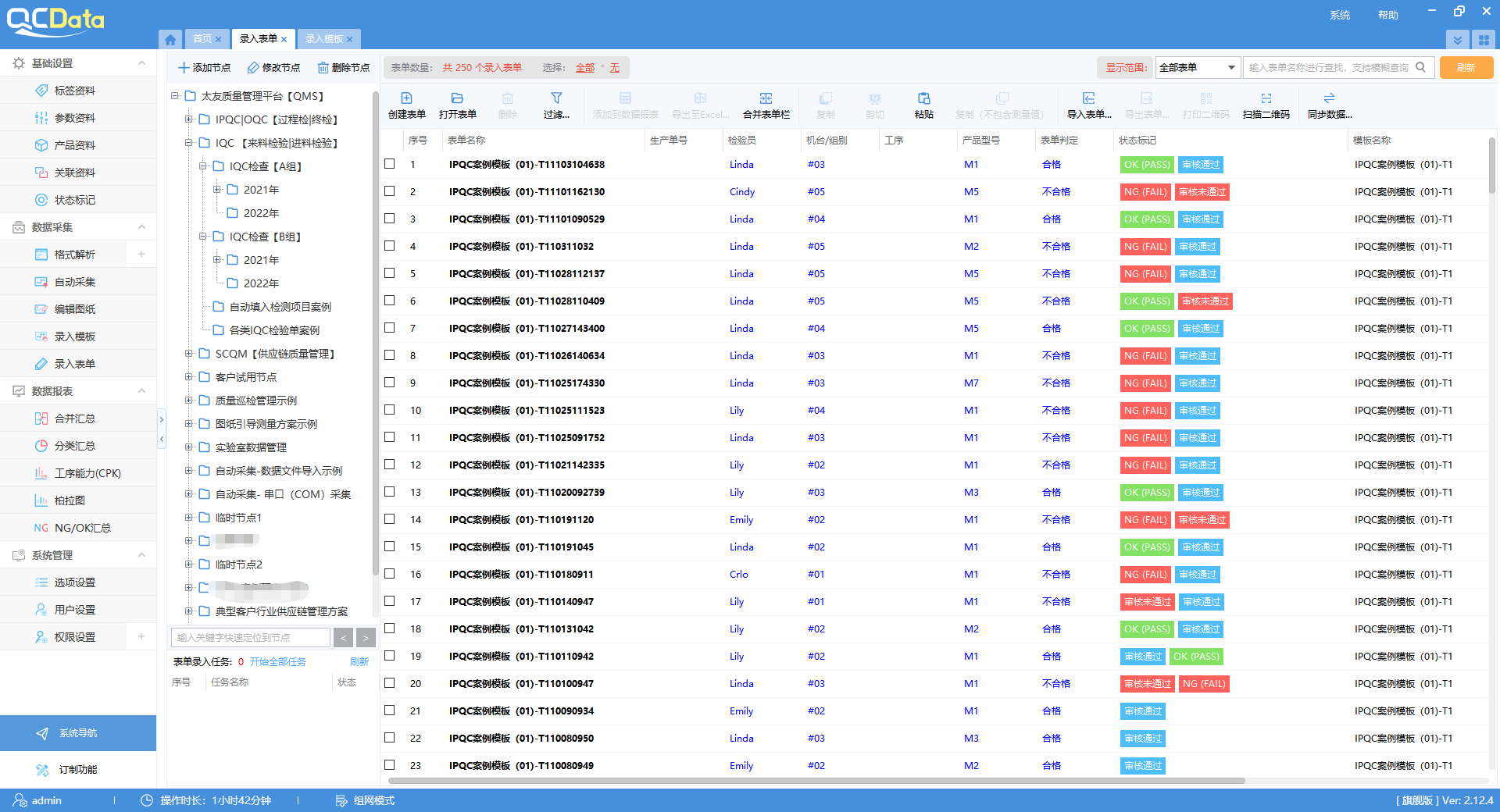Click the 开始全部任务 link
This screenshot has height=812, width=1500.
click(x=277, y=662)
